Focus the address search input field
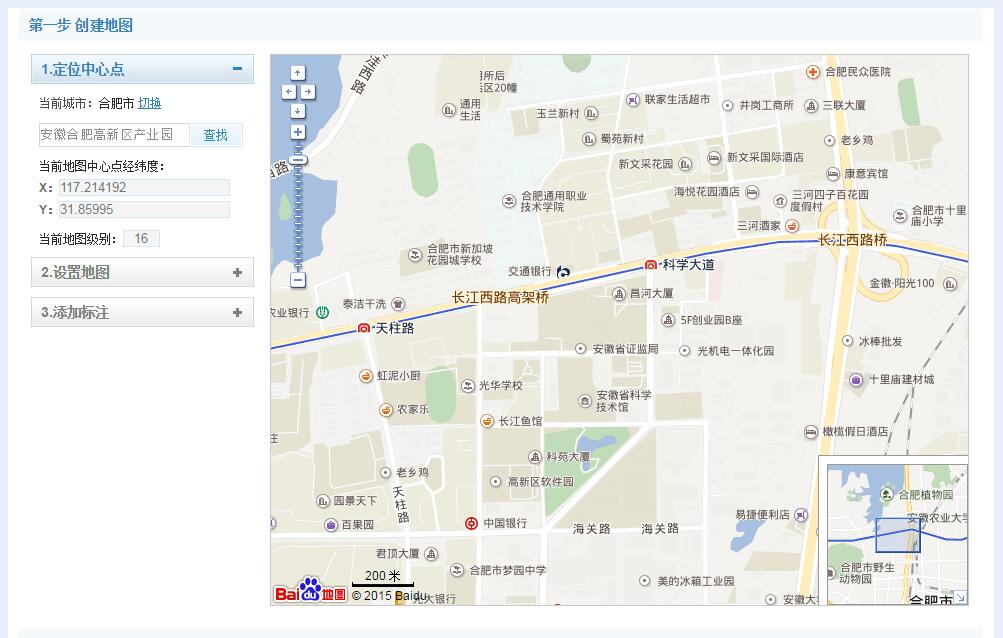 pos(114,134)
